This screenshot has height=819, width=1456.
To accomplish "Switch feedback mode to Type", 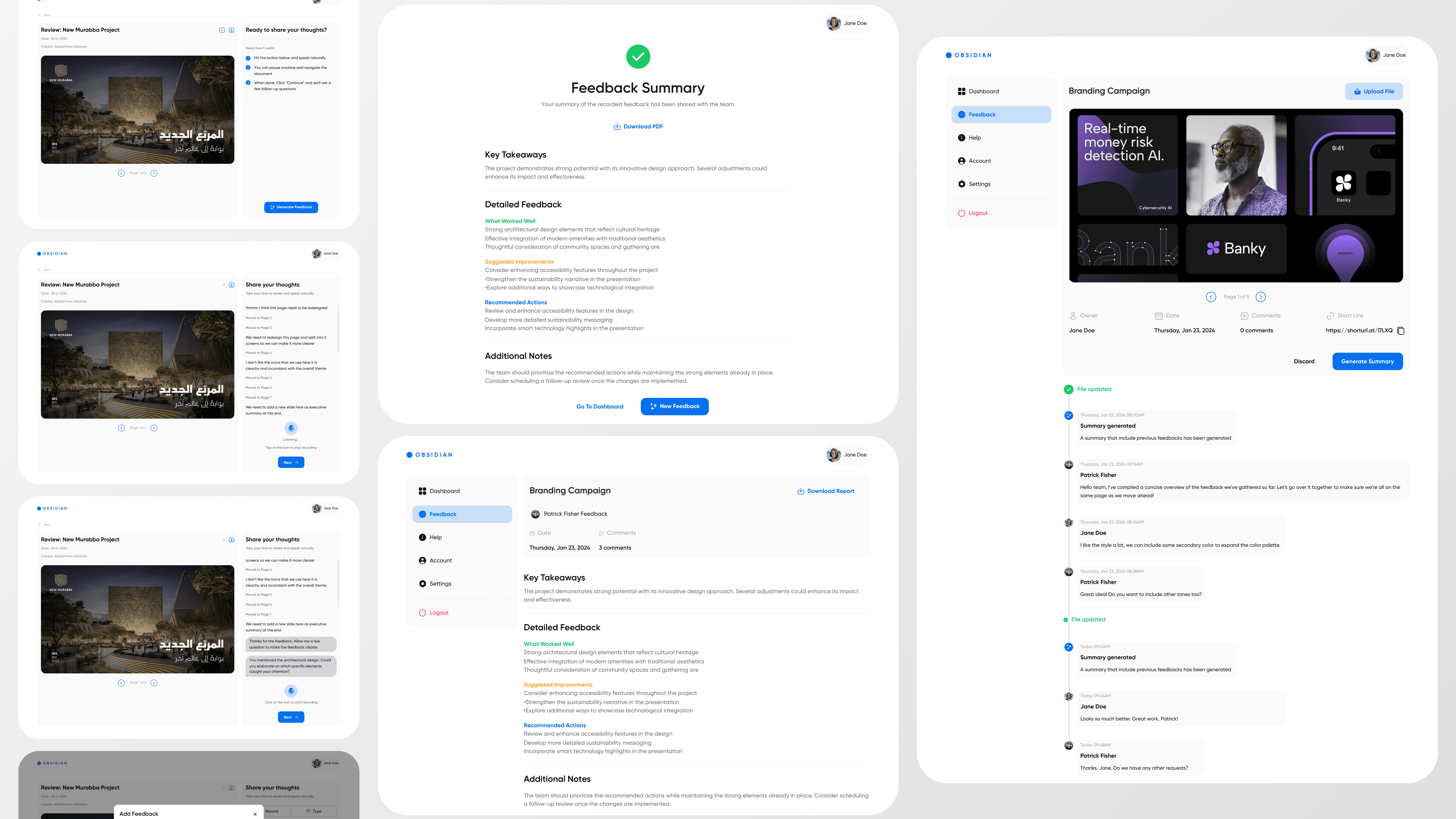I will (x=314, y=811).
